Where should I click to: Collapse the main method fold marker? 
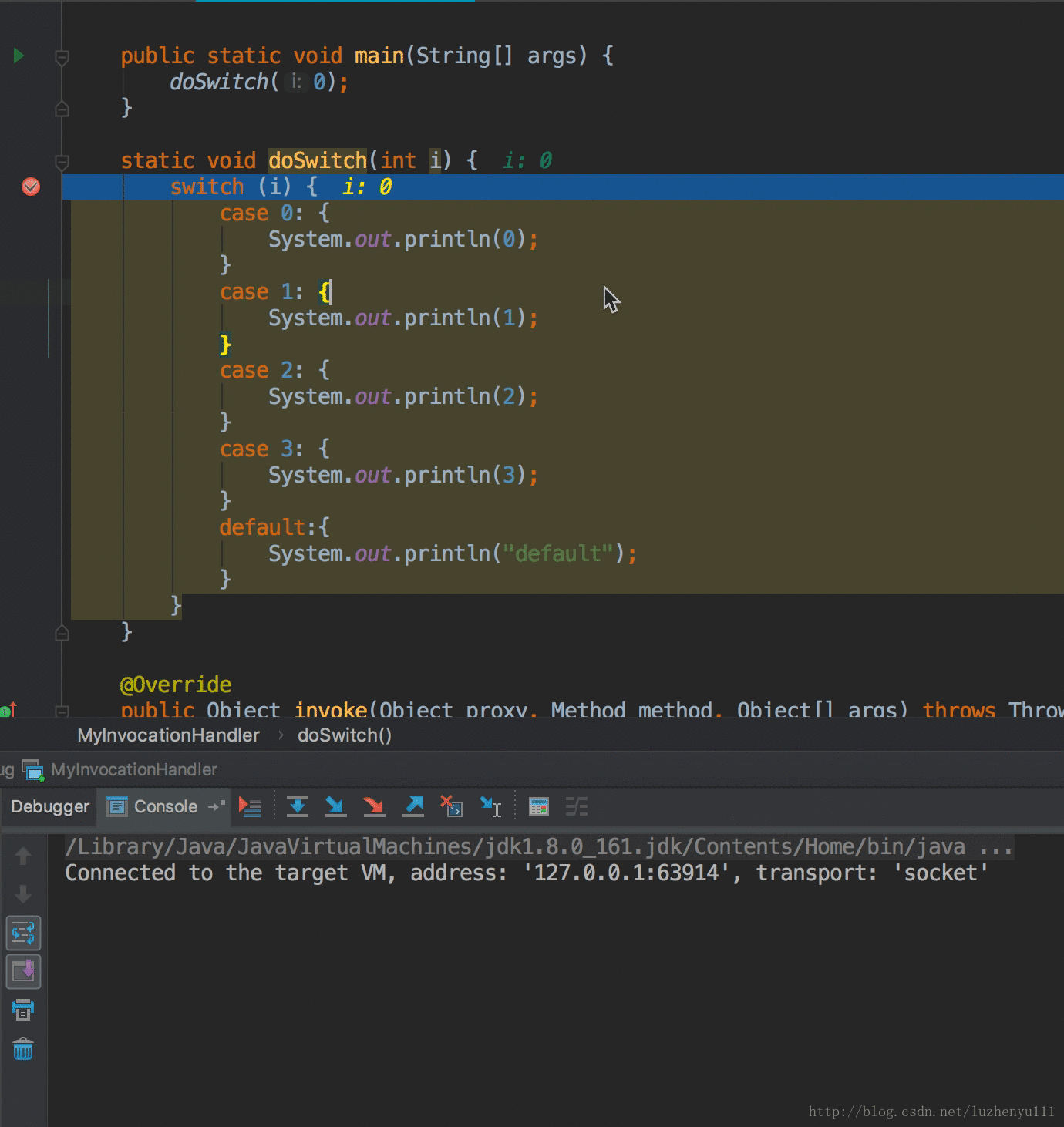click(x=62, y=56)
